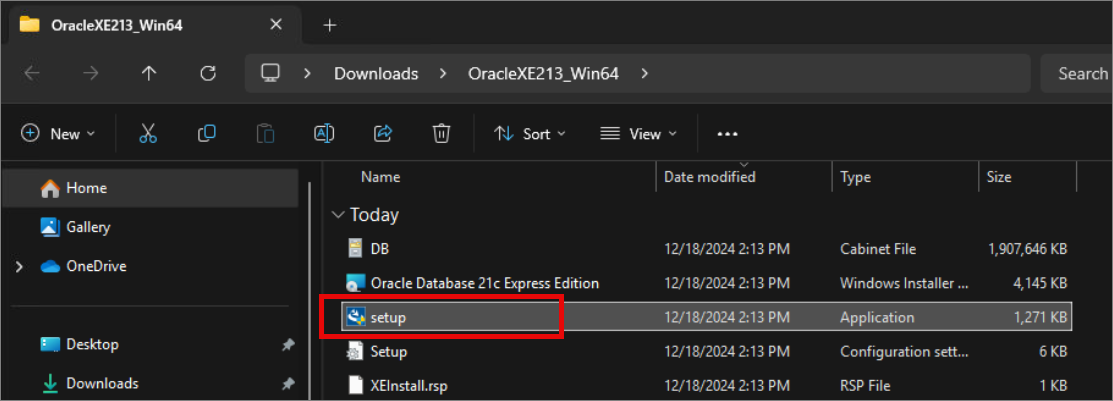The image size is (1113, 401).
Task: Open the See more ellipsis menu
Action: [x=728, y=133]
